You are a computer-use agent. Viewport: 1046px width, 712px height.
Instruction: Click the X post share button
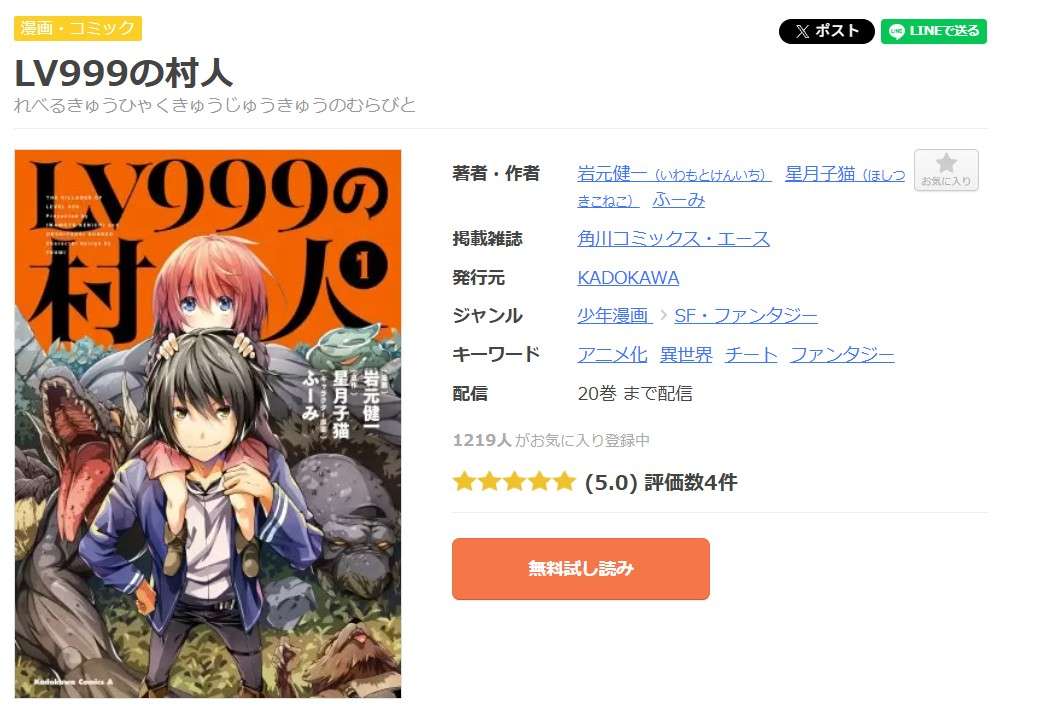pos(826,31)
